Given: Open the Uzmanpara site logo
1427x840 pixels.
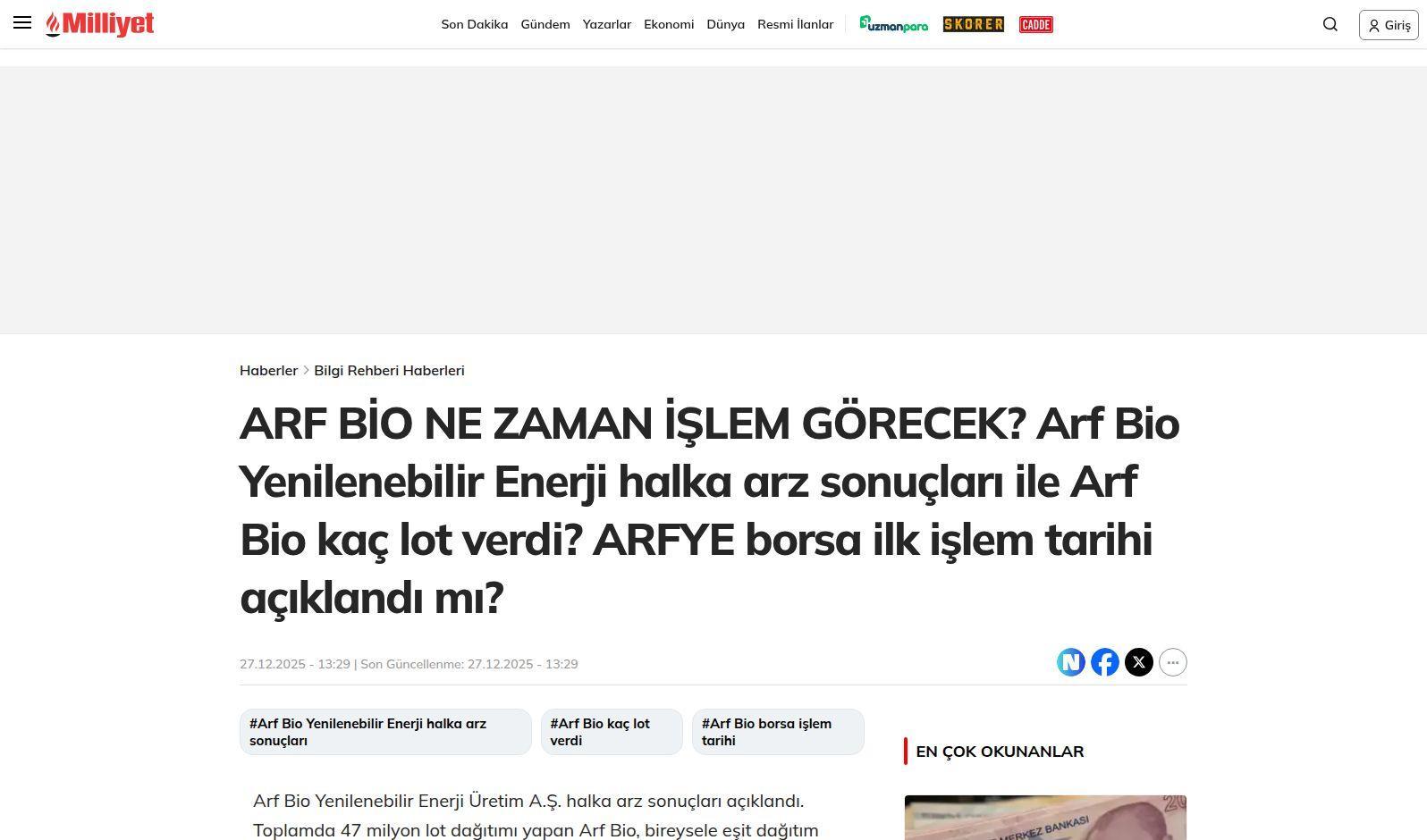Looking at the screenshot, I should [893, 24].
